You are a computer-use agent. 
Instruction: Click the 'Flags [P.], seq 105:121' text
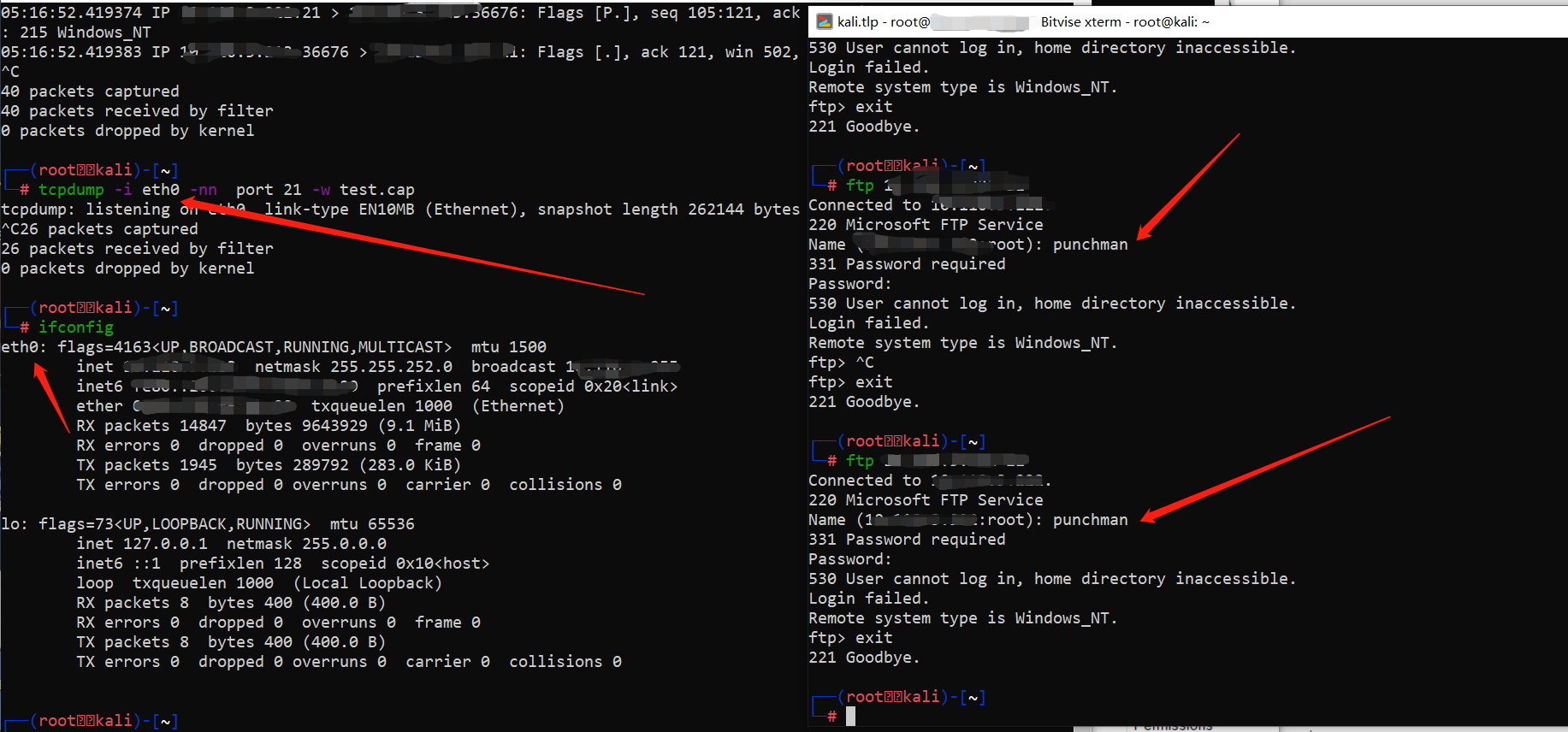pos(650,13)
